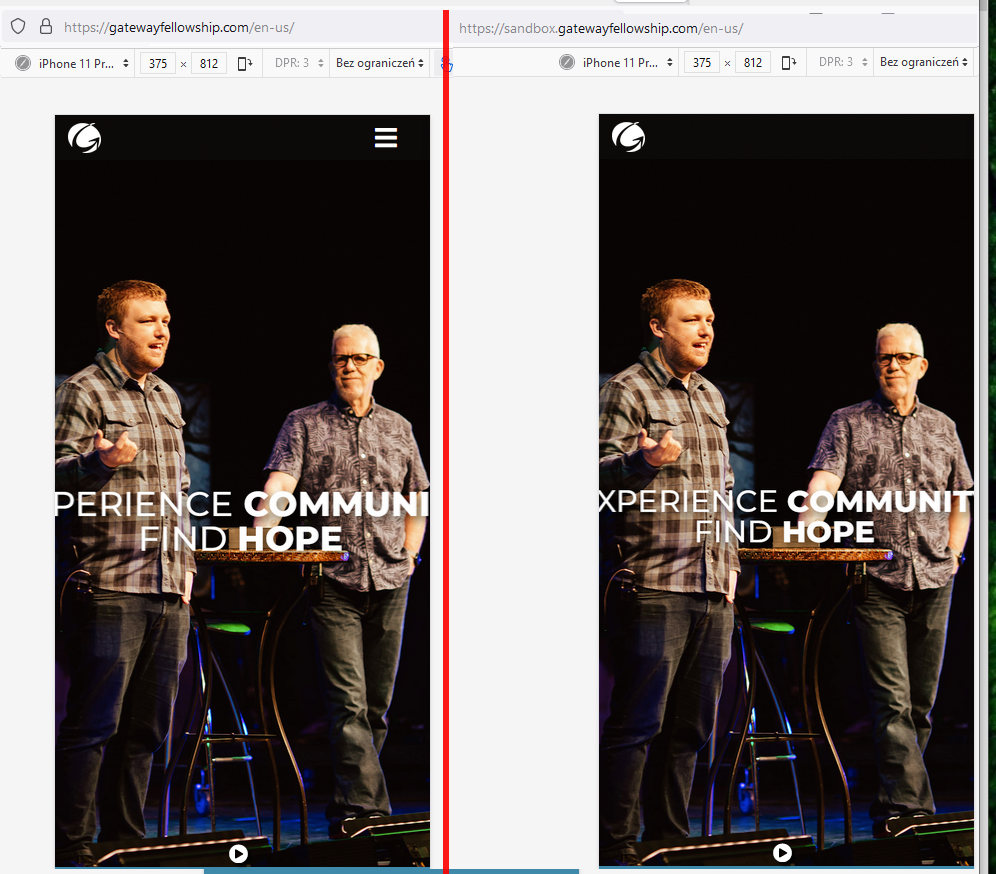The height and width of the screenshot is (874, 996).
Task: Click the FIND HOPE headline on right site
Action: 785,532
